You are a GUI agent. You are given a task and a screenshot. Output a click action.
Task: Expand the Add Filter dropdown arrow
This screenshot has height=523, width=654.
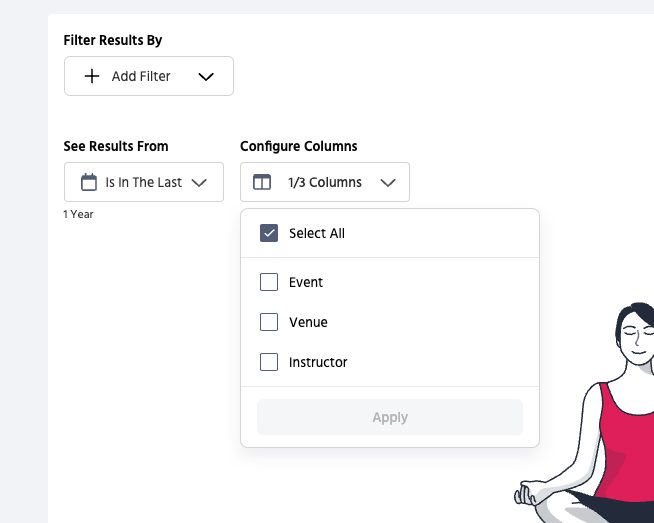click(x=206, y=77)
